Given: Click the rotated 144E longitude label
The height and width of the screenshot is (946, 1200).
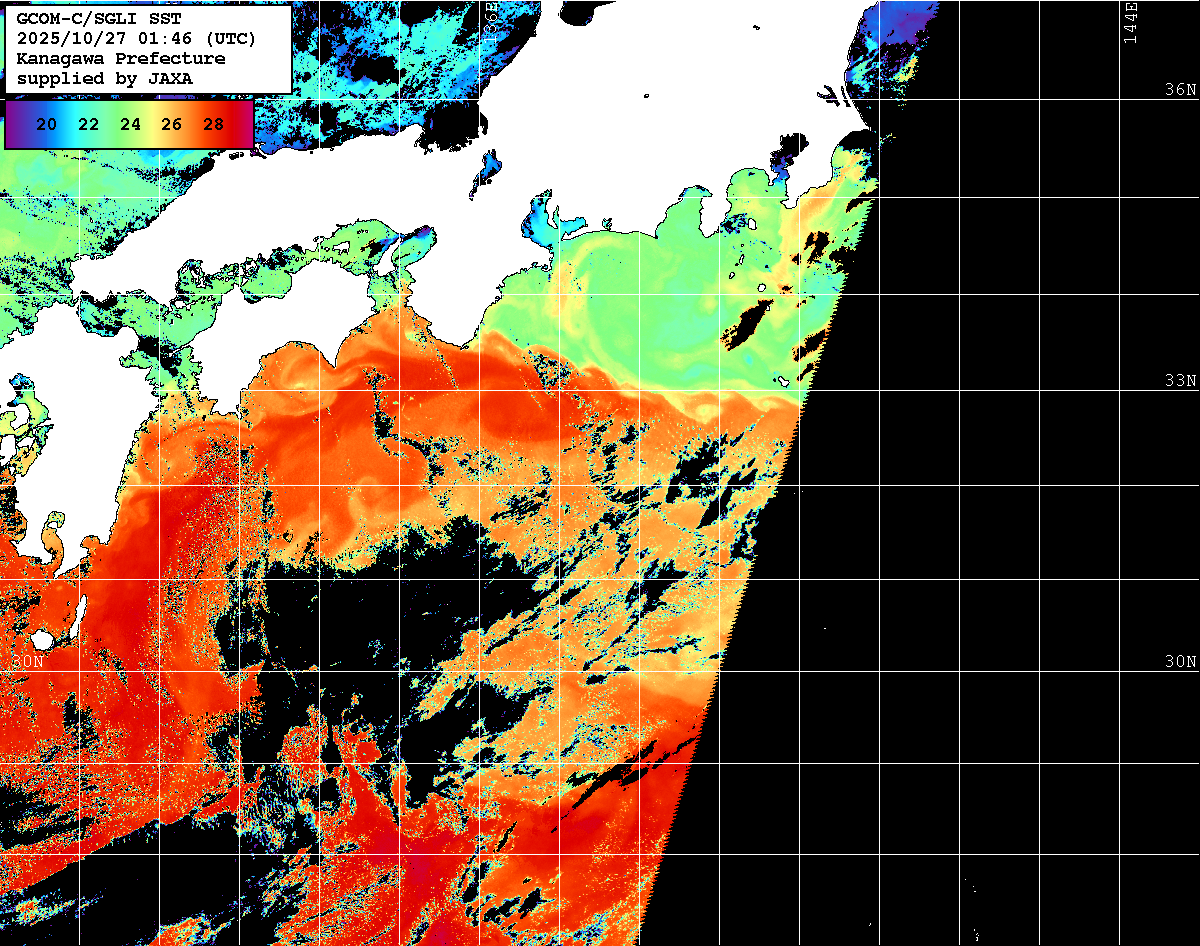Looking at the screenshot, I should coord(1131,22).
